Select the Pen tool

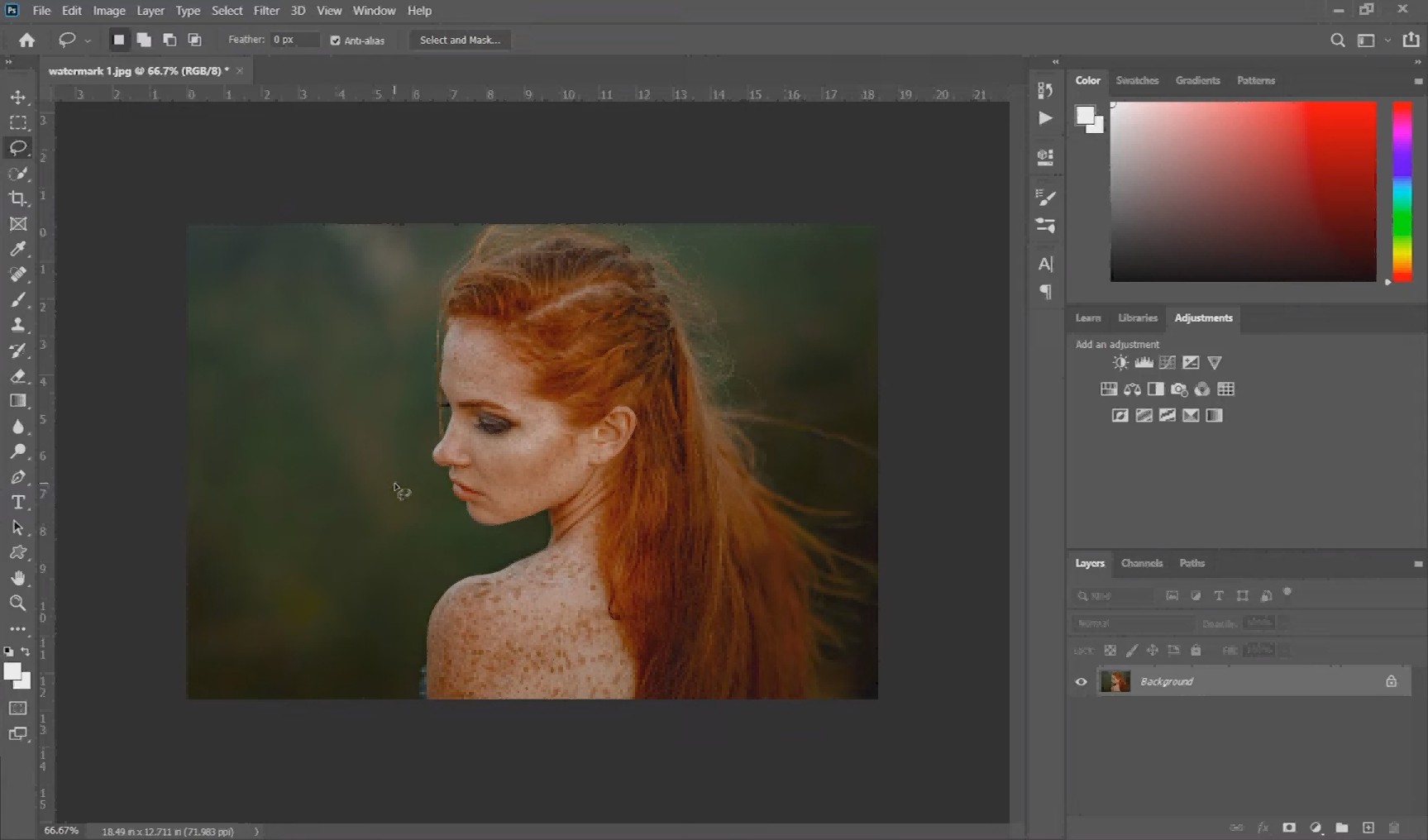18,477
